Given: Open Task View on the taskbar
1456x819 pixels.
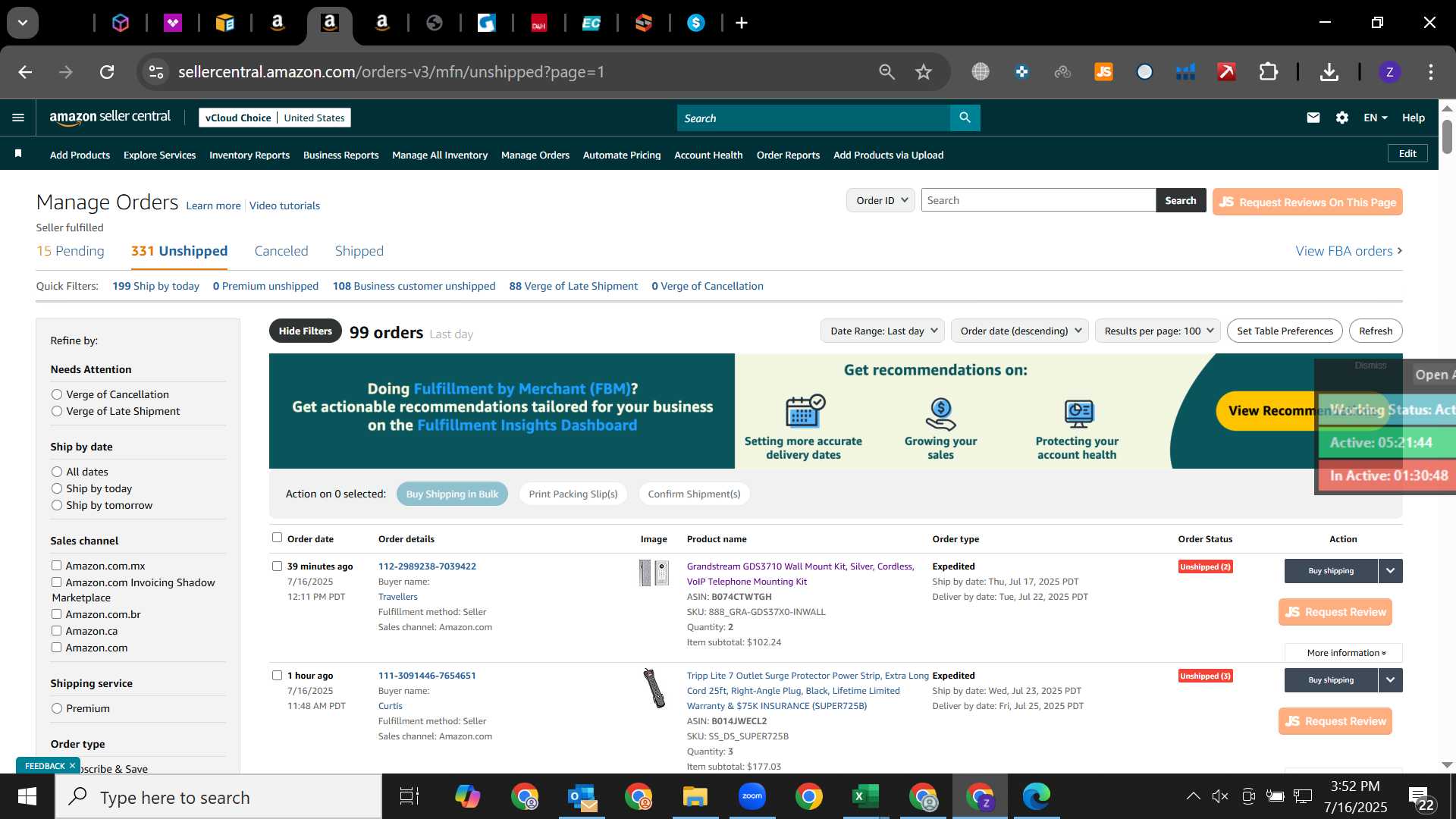Looking at the screenshot, I should 409,796.
